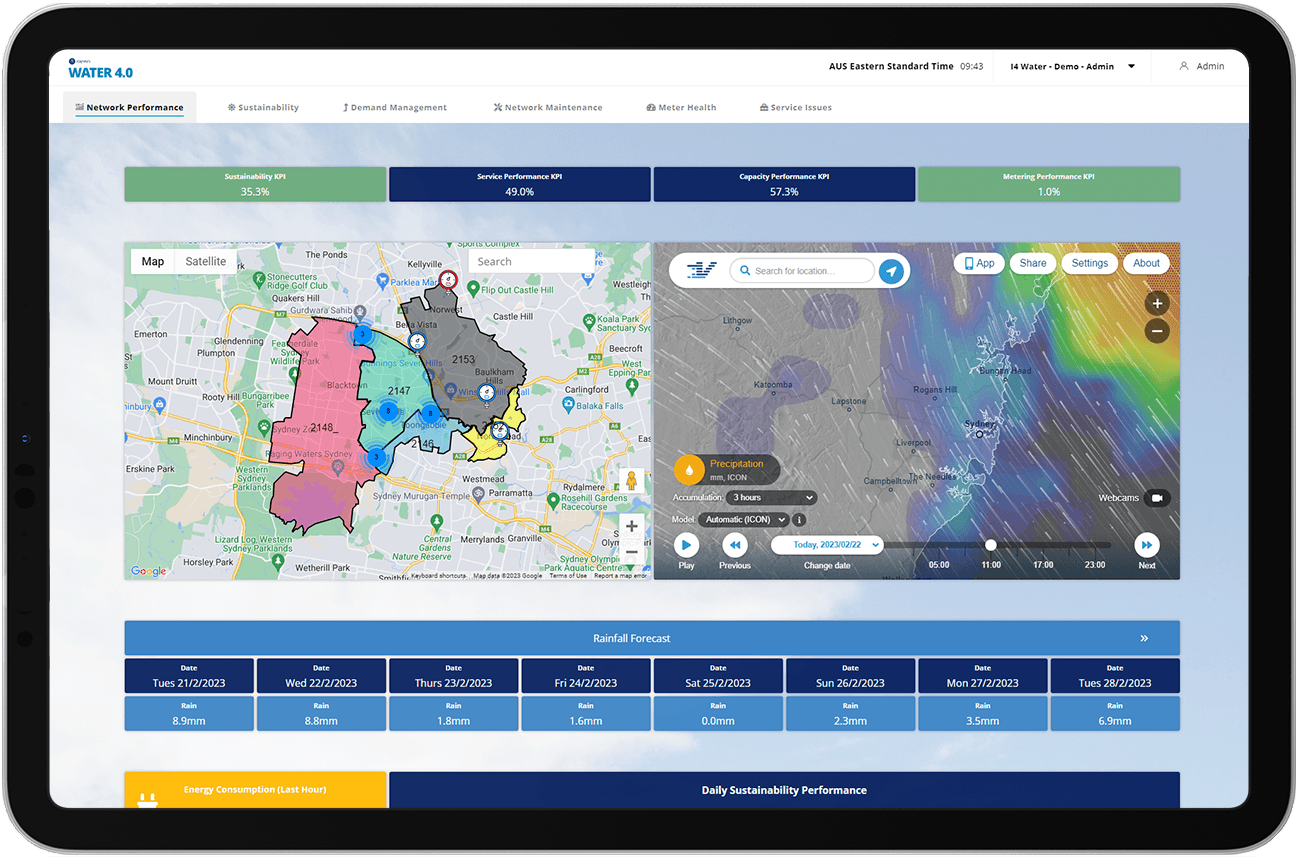The image size is (1300, 857).
Task: Open Accumulation 3 hours dropdown
Action: coord(770,498)
